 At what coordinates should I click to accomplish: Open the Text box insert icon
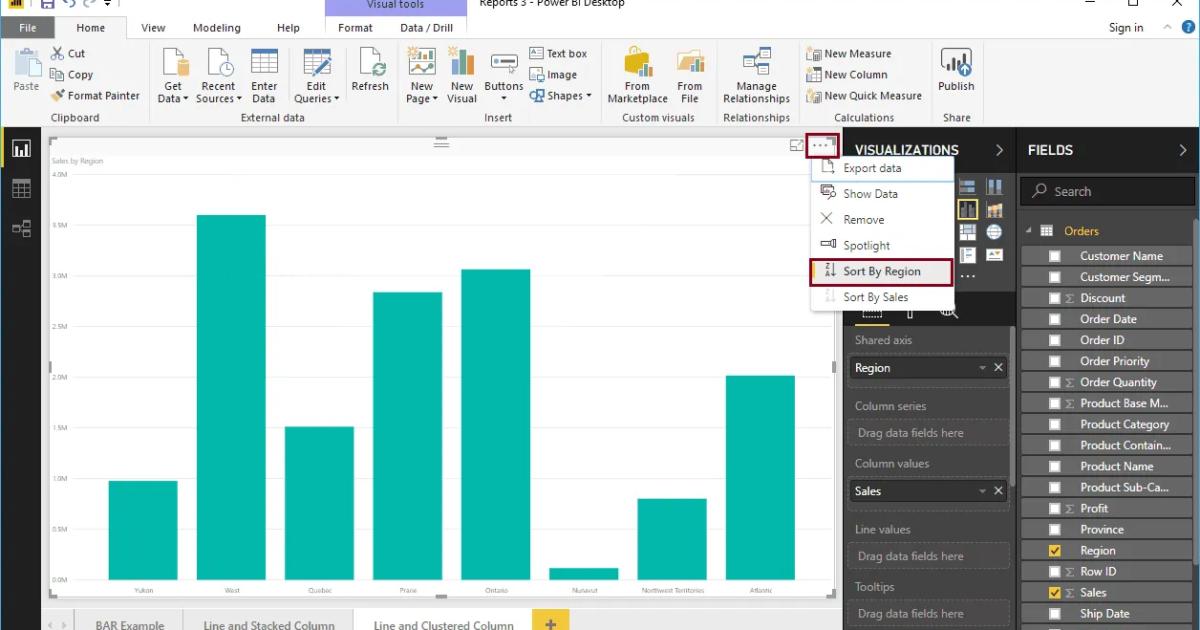click(x=558, y=52)
